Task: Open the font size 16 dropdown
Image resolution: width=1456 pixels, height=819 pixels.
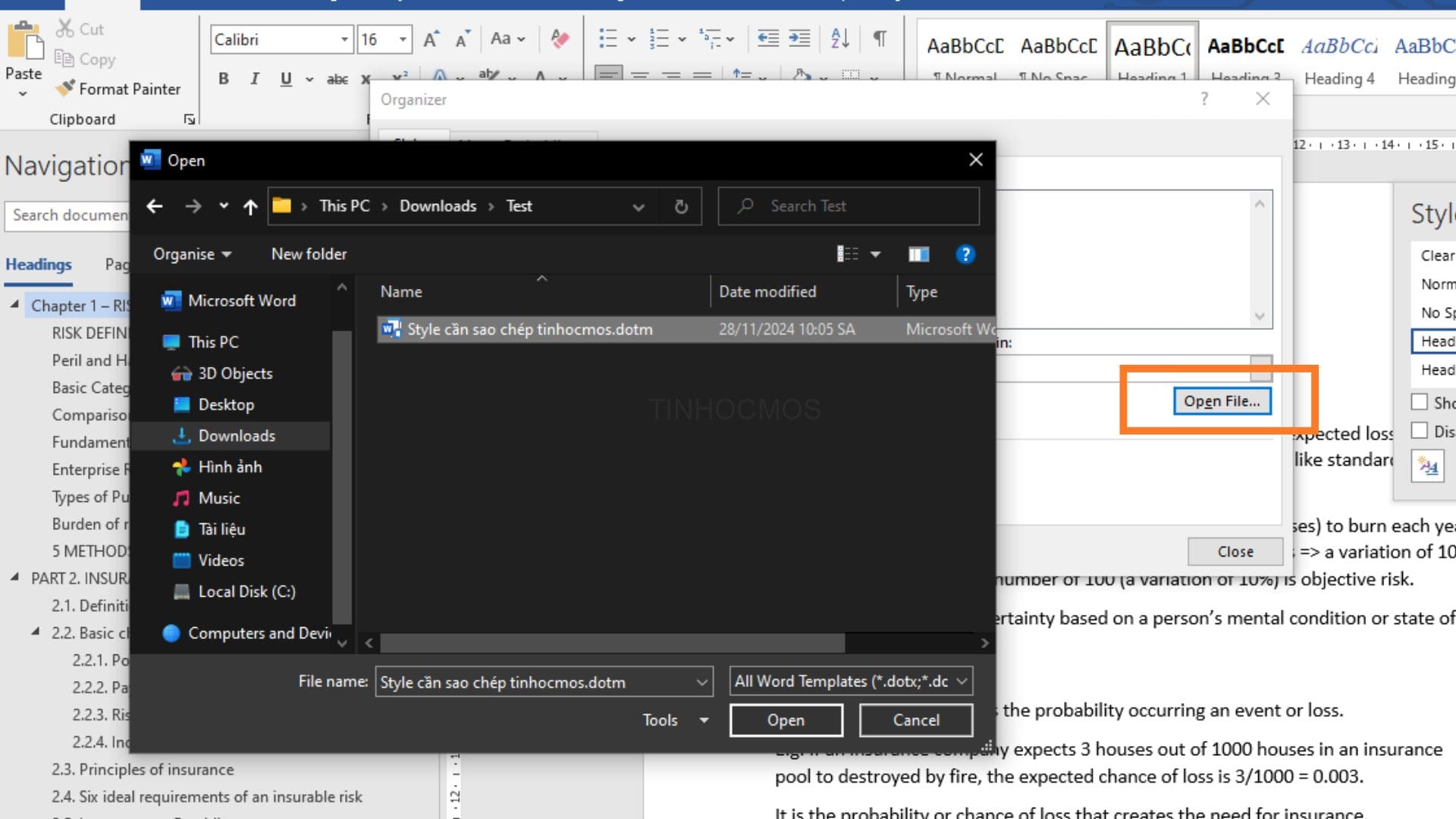Action: click(x=403, y=39)
